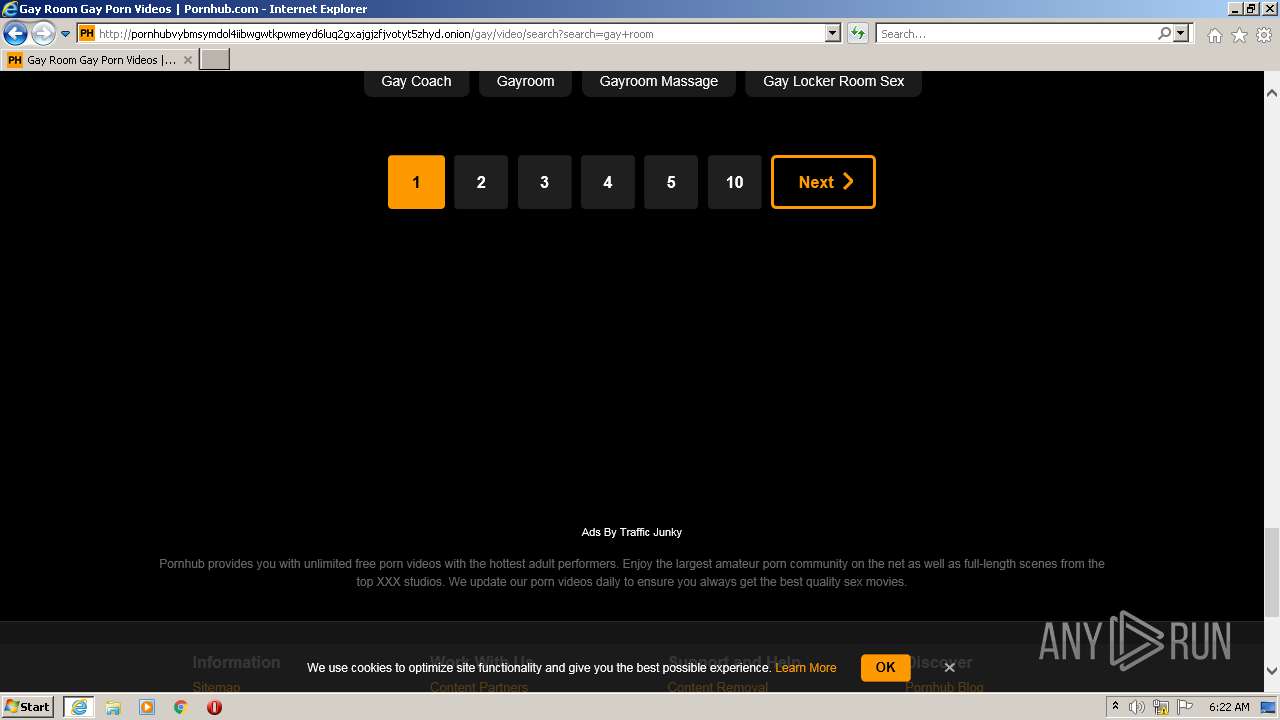
Task: Click the page favicon in address bar
Action: (87, 34)
